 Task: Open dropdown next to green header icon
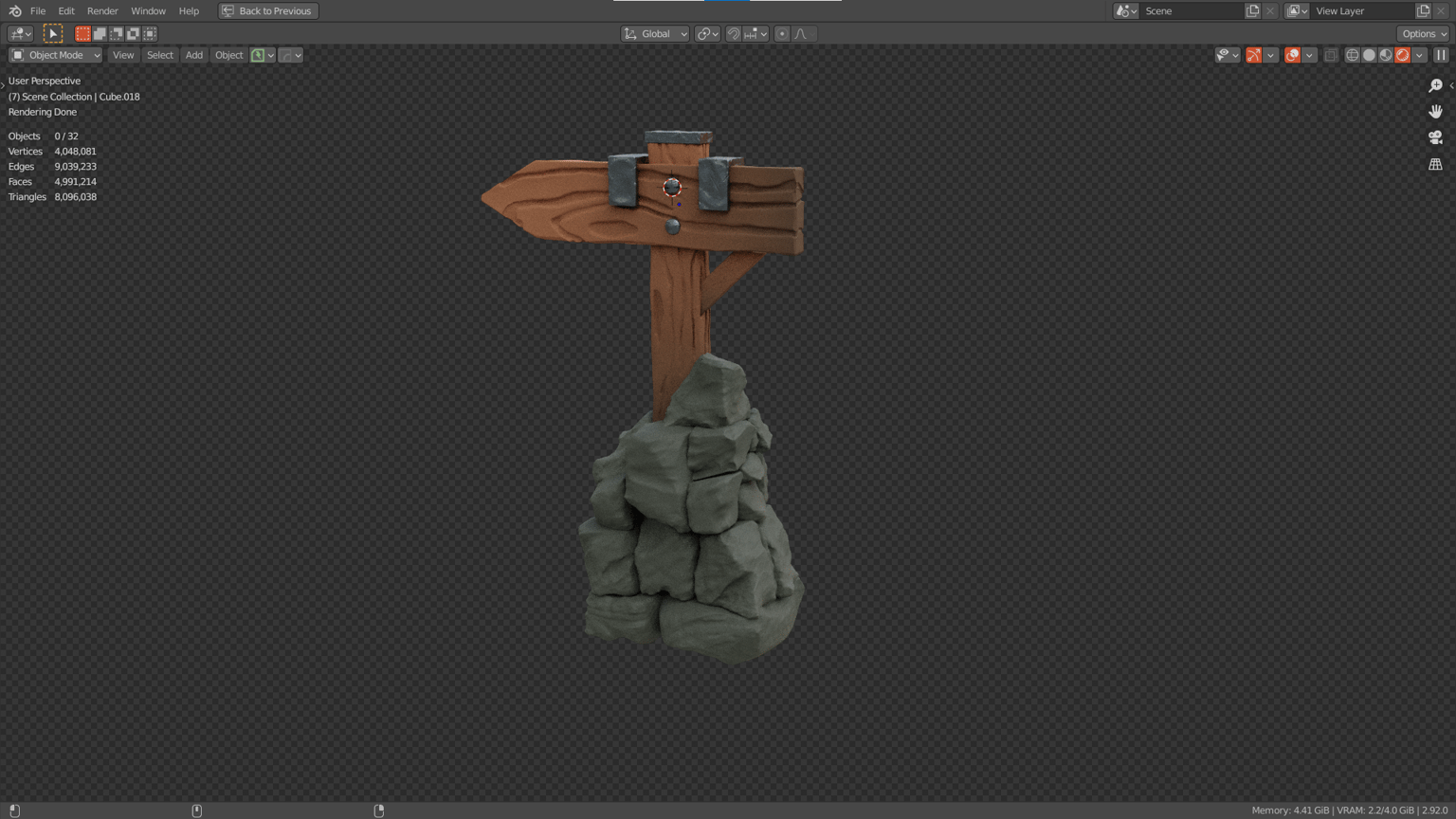coord(271,55)
